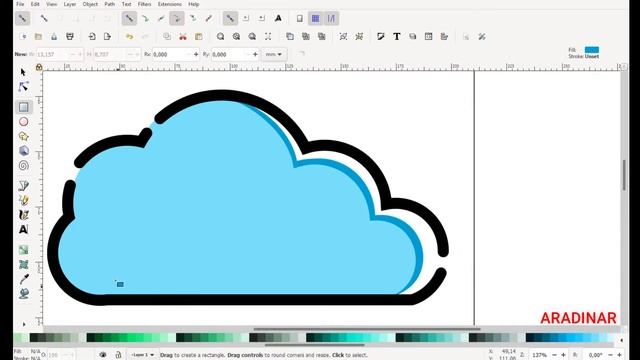The width and height of the screenshot is (640, 360).
Task: Toggle Snap to grids
Action: click(316, 18)
